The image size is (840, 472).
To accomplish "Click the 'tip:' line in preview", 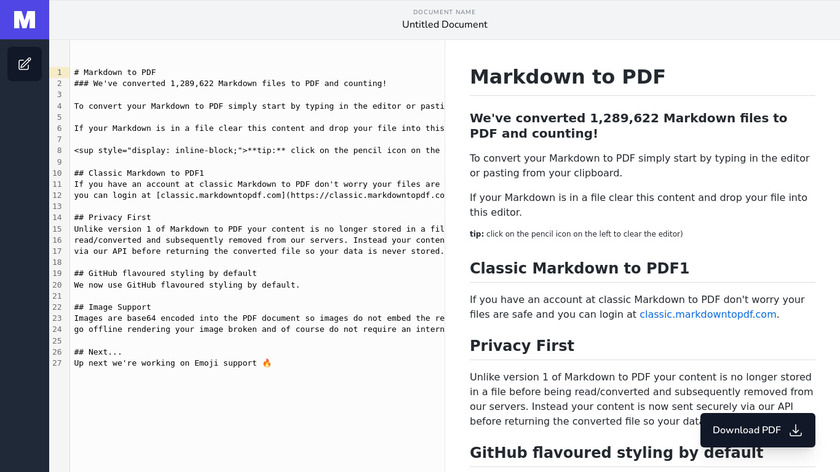I will 576,234.
